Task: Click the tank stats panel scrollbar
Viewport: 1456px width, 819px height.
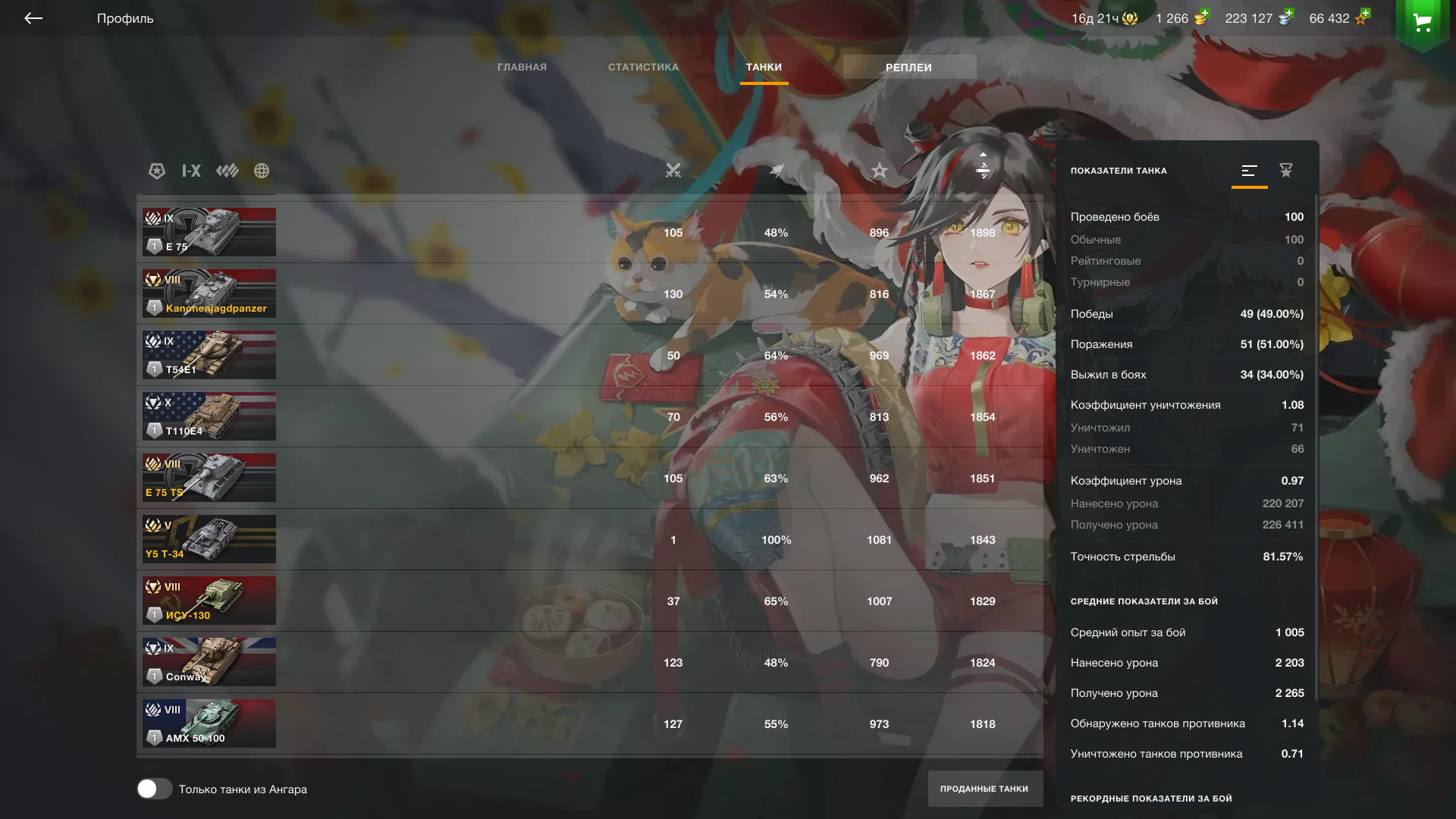Action: 1316,447
